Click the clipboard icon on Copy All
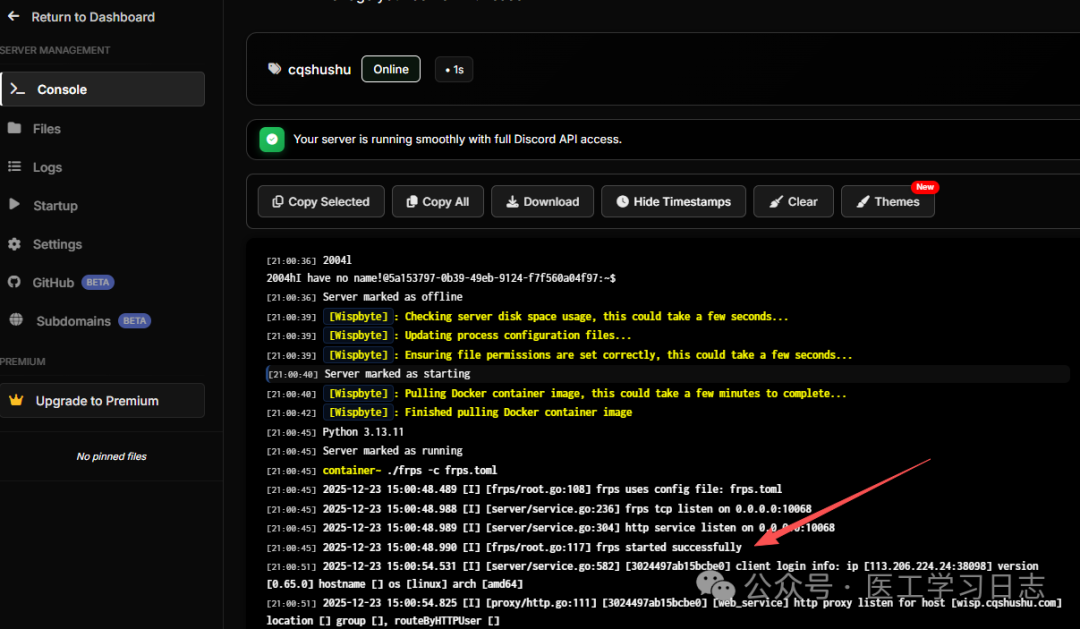The image size is (1080, 629). [x=412, y=202]
